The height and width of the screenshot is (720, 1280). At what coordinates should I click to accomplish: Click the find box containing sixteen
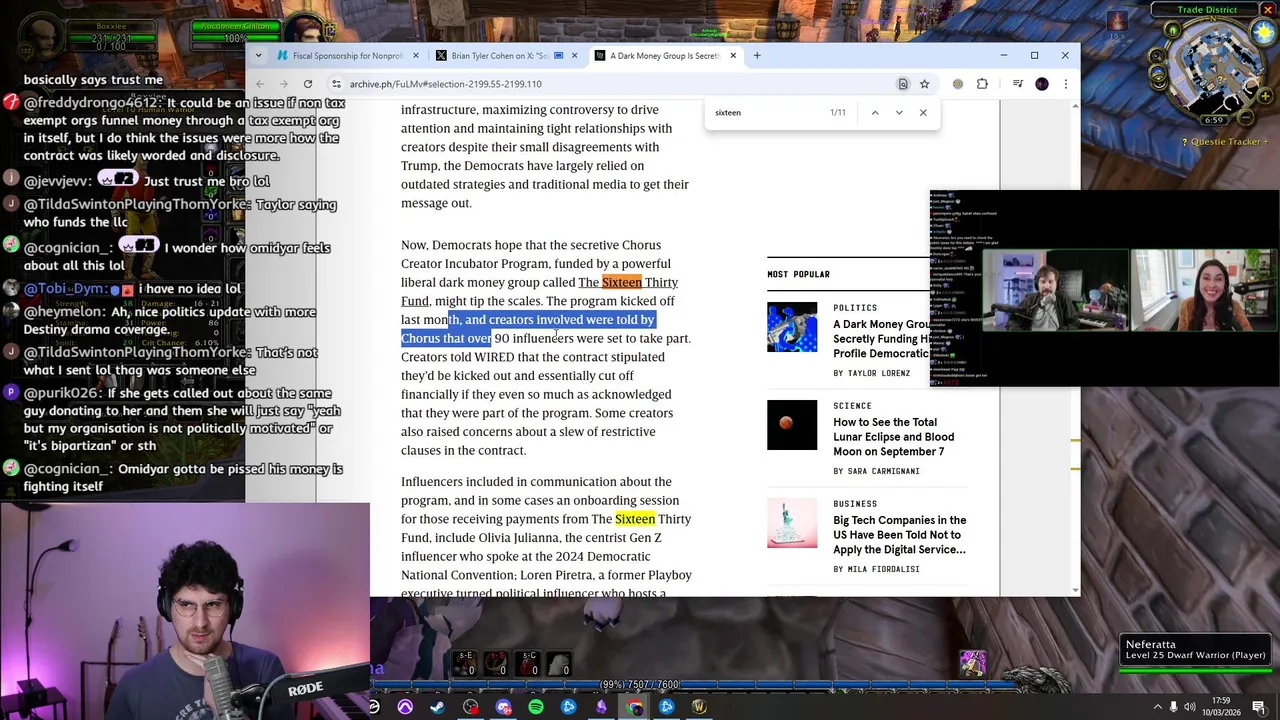point(765,113)
